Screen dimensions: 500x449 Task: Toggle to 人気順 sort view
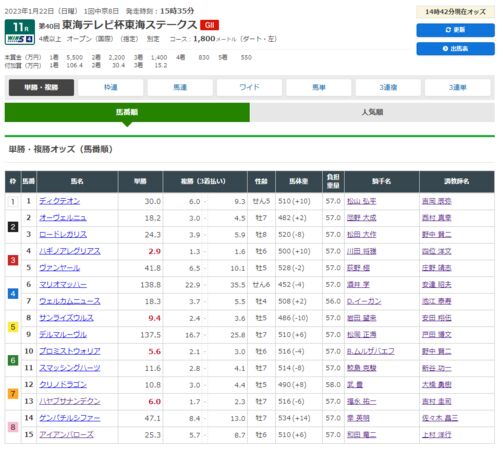pyautogui.click(x=372, y=112)
